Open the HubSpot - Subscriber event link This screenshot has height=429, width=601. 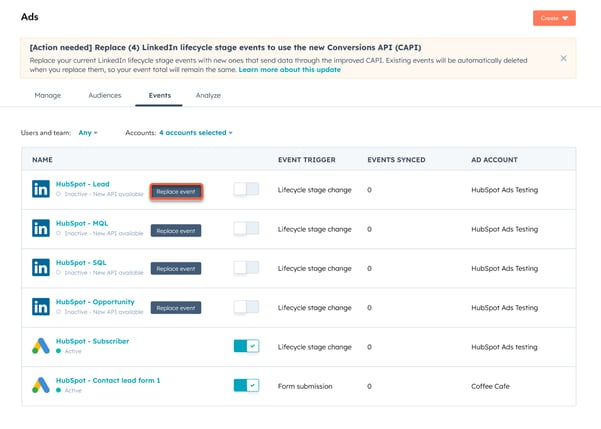coord(92,341)
